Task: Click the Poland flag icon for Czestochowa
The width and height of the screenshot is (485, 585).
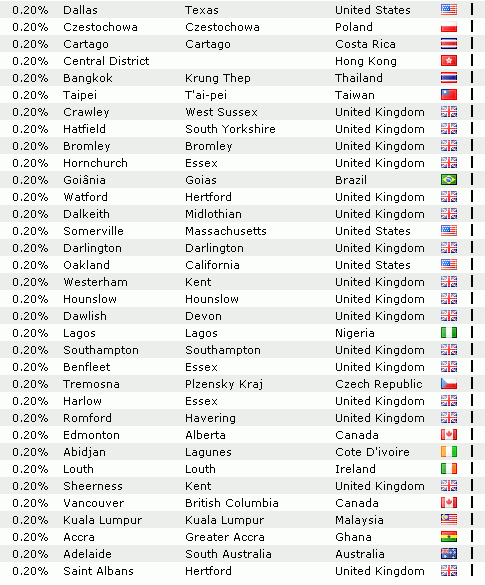Action: [x=448, y=27]
